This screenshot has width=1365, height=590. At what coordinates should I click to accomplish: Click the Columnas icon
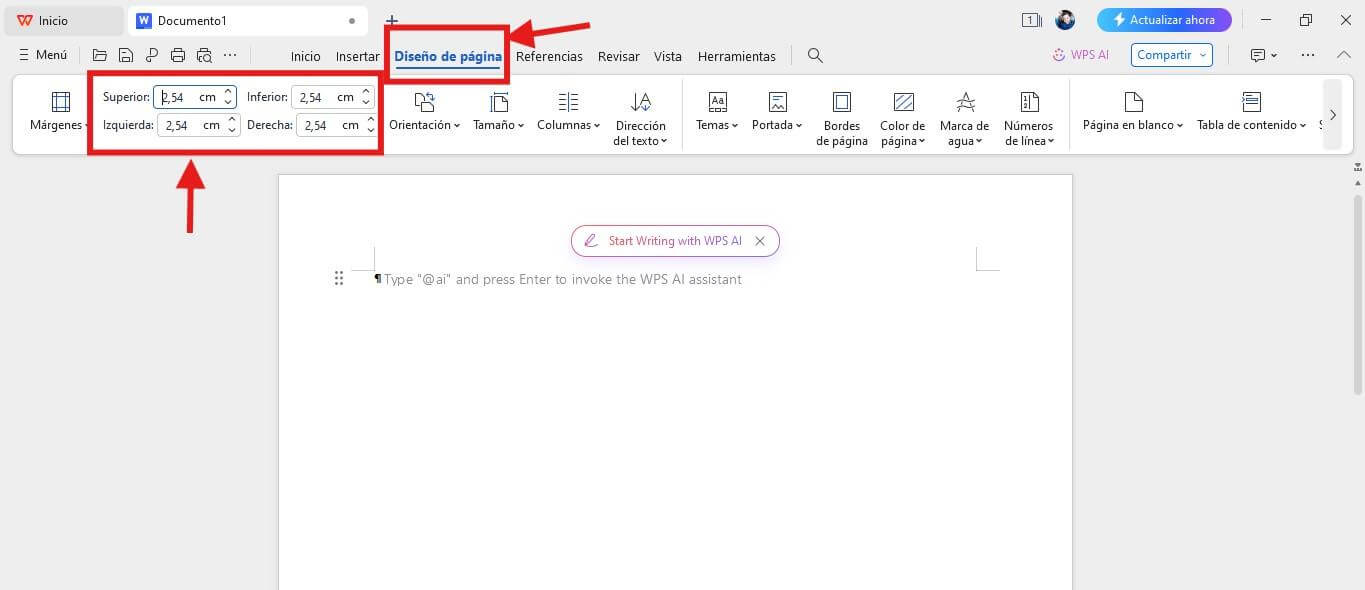click(x=567, y=101)
